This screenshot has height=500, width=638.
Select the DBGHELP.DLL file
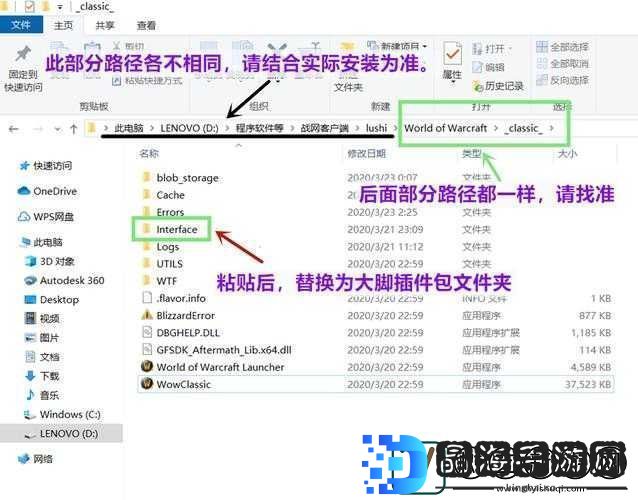pos(181,332)
